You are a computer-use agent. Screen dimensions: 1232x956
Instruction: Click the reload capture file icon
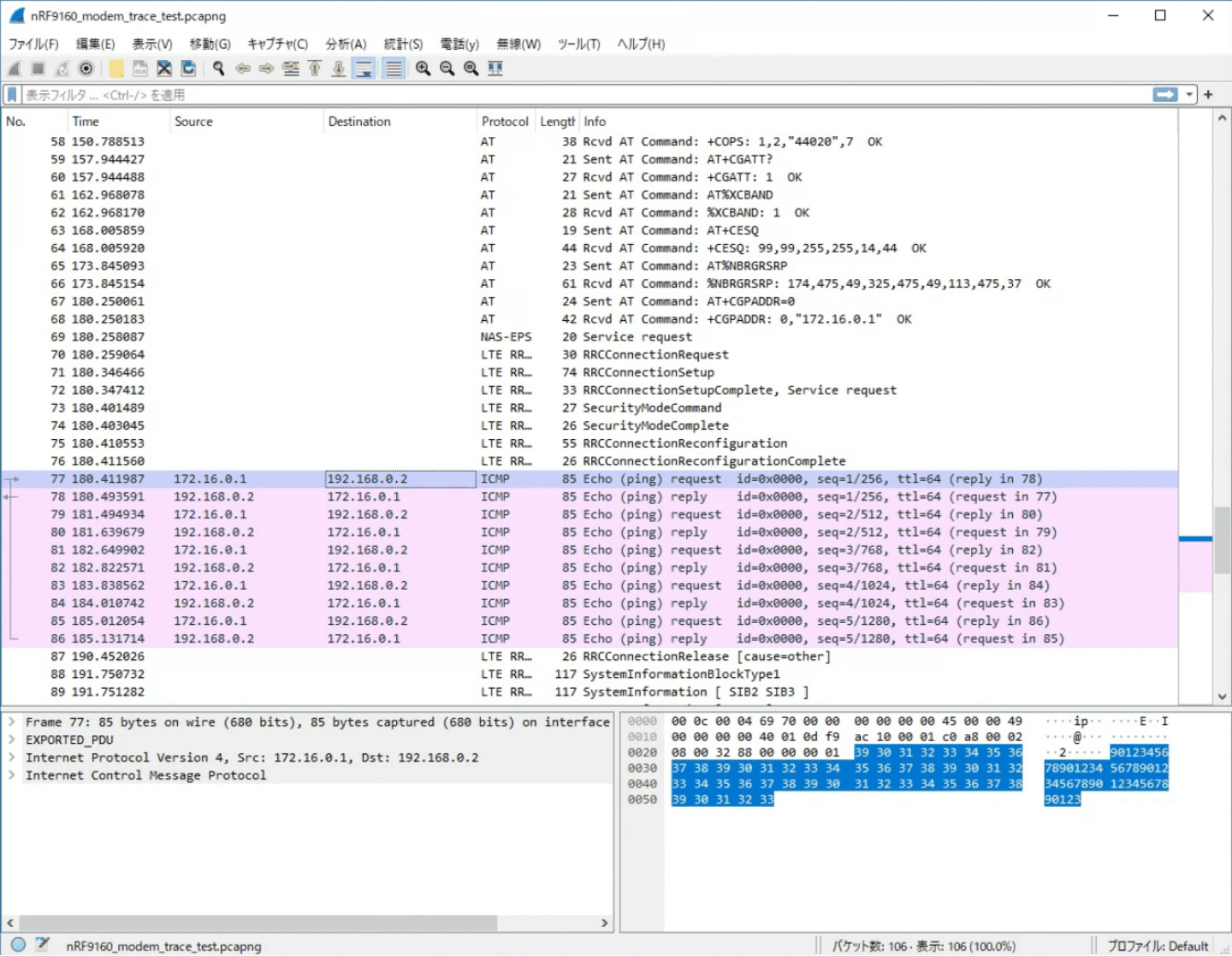(x=188, y=68)
